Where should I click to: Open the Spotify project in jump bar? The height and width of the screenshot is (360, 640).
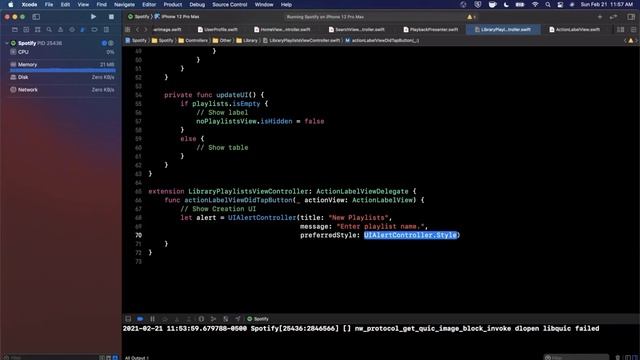click(x=136, y=40)
